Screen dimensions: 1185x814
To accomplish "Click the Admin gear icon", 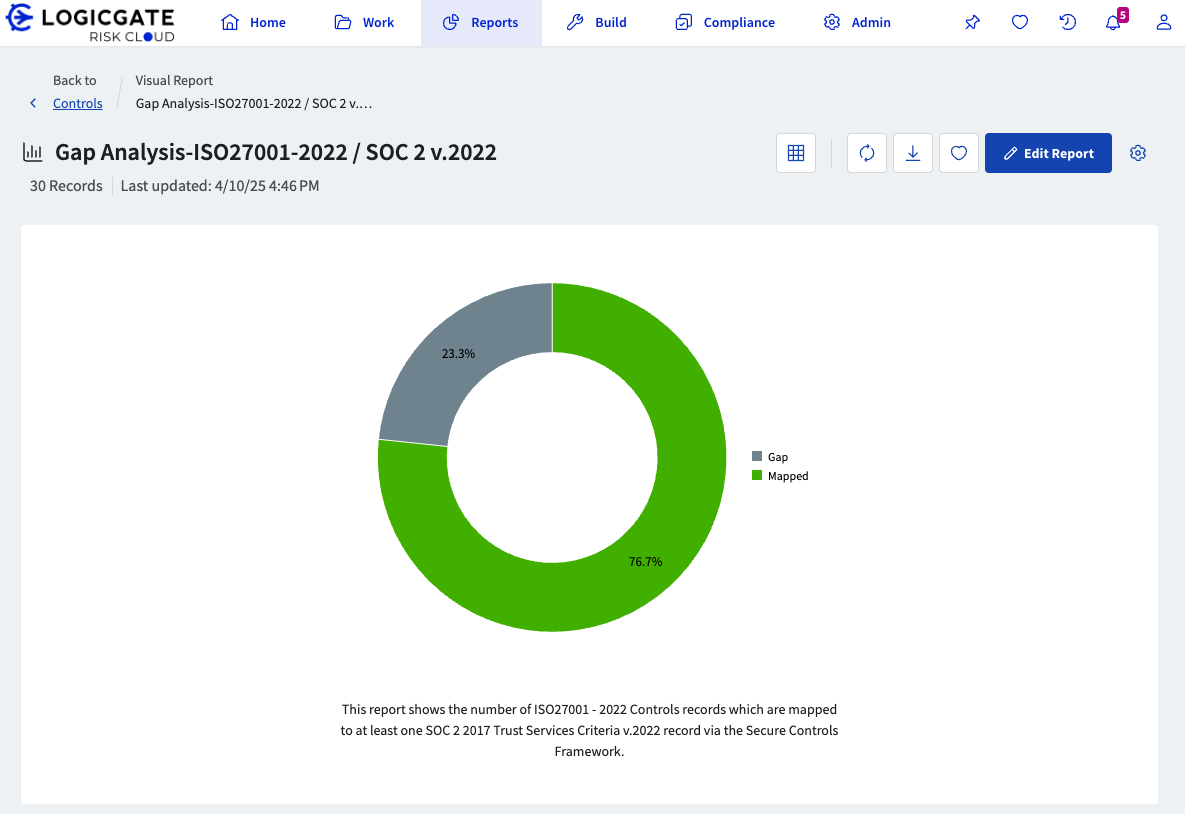I will 832,23.
